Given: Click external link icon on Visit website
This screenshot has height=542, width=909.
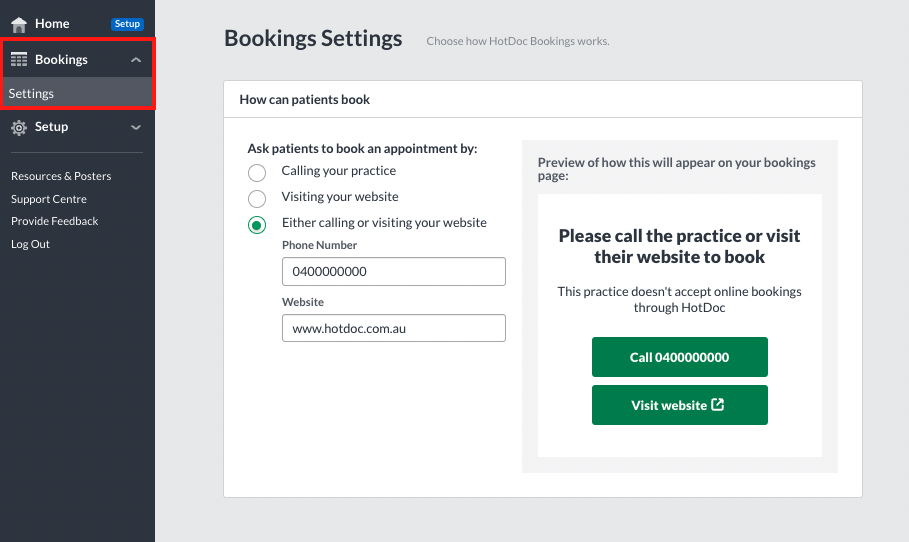Looking at the screenshot, I should coord(718,405).
